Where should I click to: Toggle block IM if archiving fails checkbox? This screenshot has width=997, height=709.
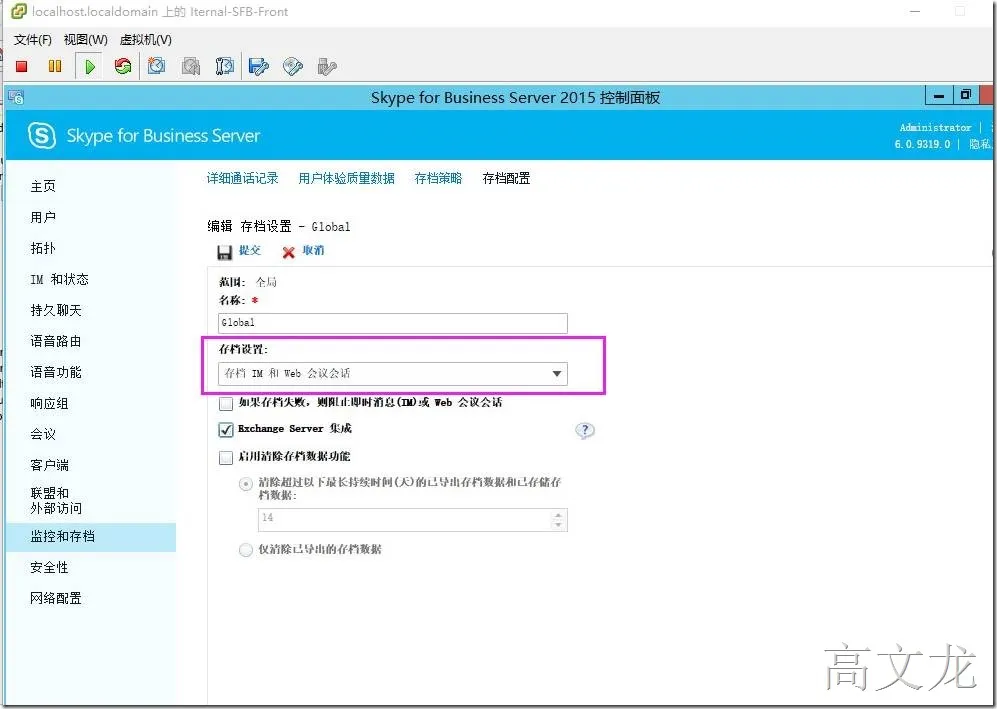point(226,404)
